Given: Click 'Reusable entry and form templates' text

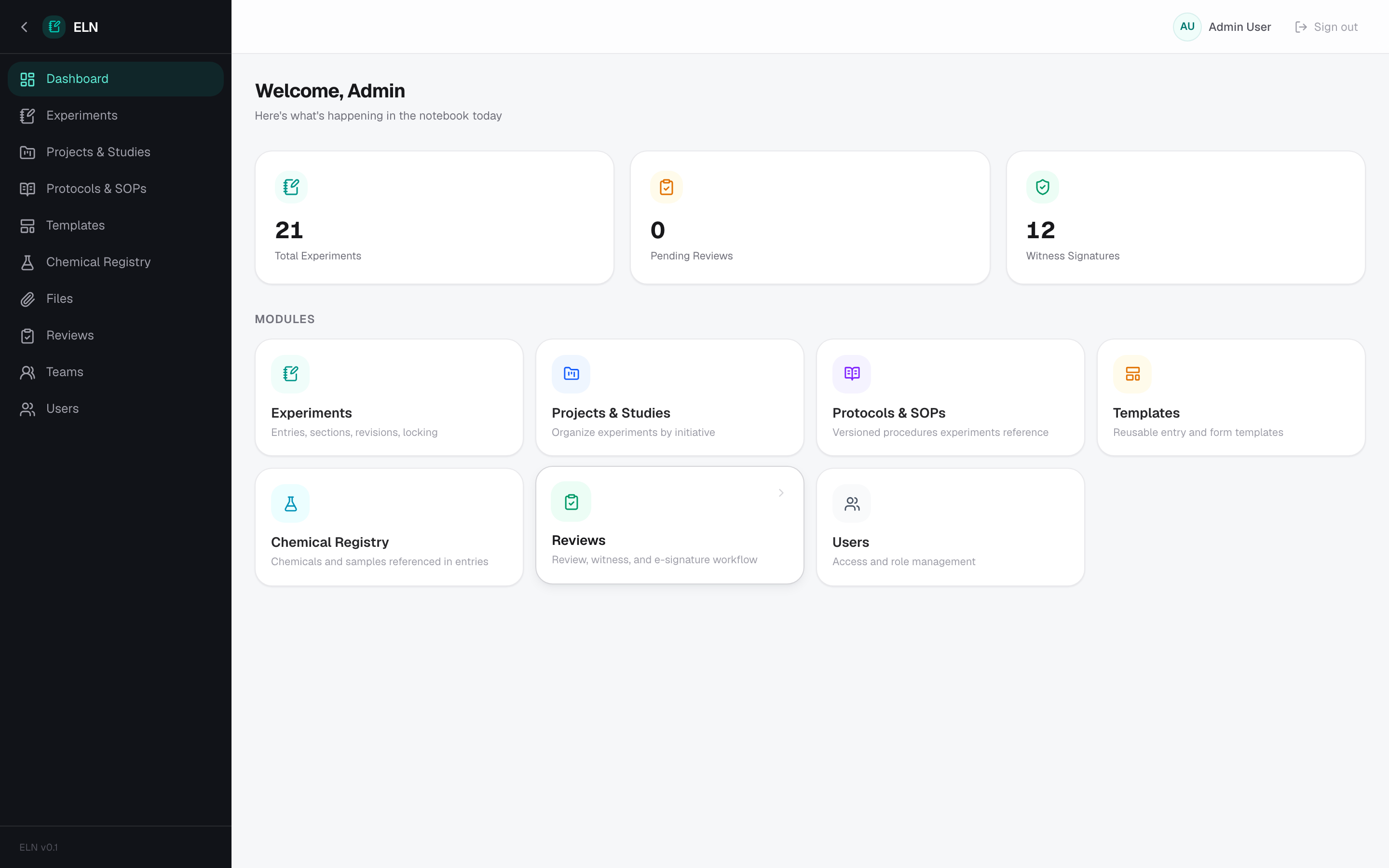Looking at the screenshot, I should tap(1198, 432).
